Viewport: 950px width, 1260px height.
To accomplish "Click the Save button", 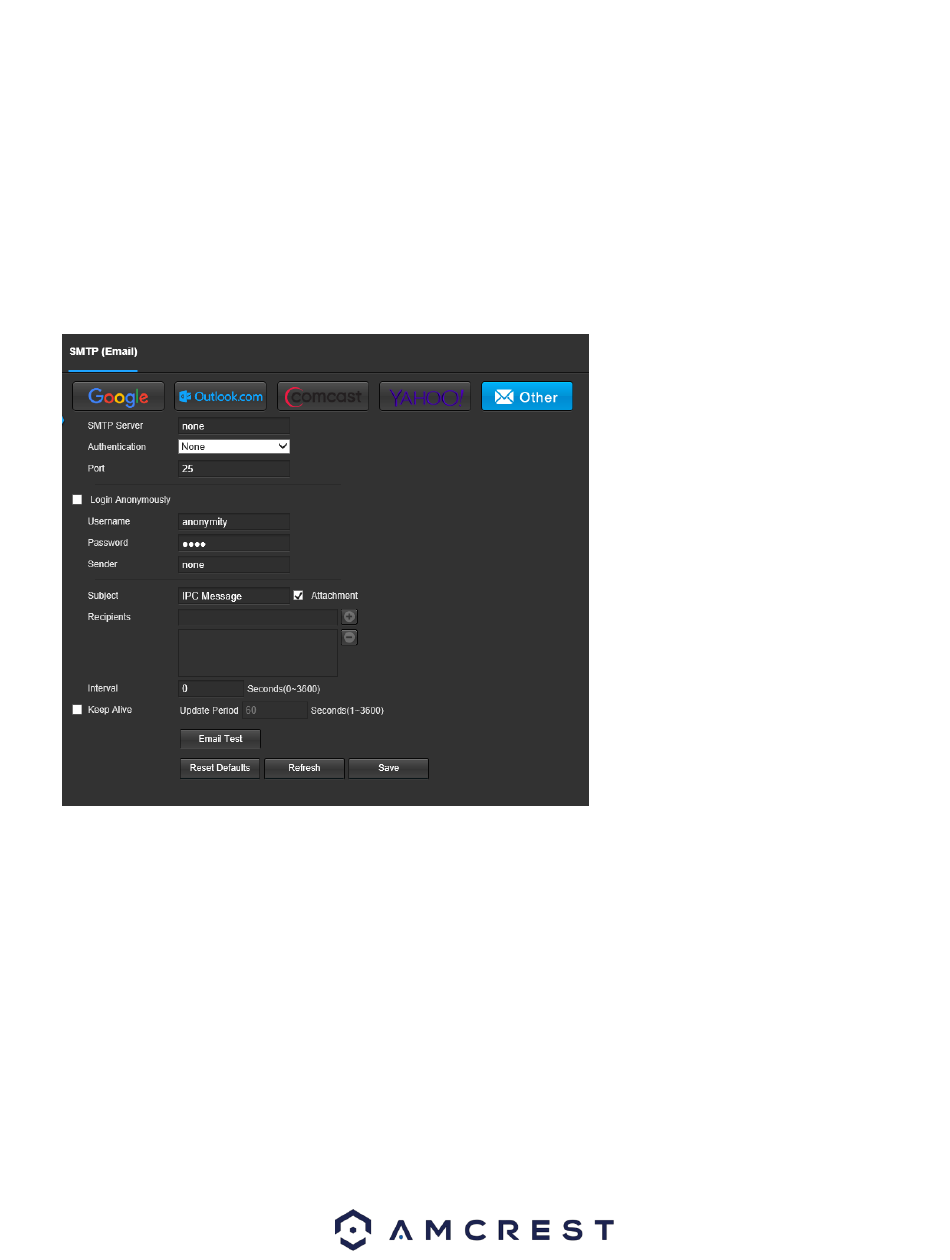I will pyautogui.click(x=388, y=768).
